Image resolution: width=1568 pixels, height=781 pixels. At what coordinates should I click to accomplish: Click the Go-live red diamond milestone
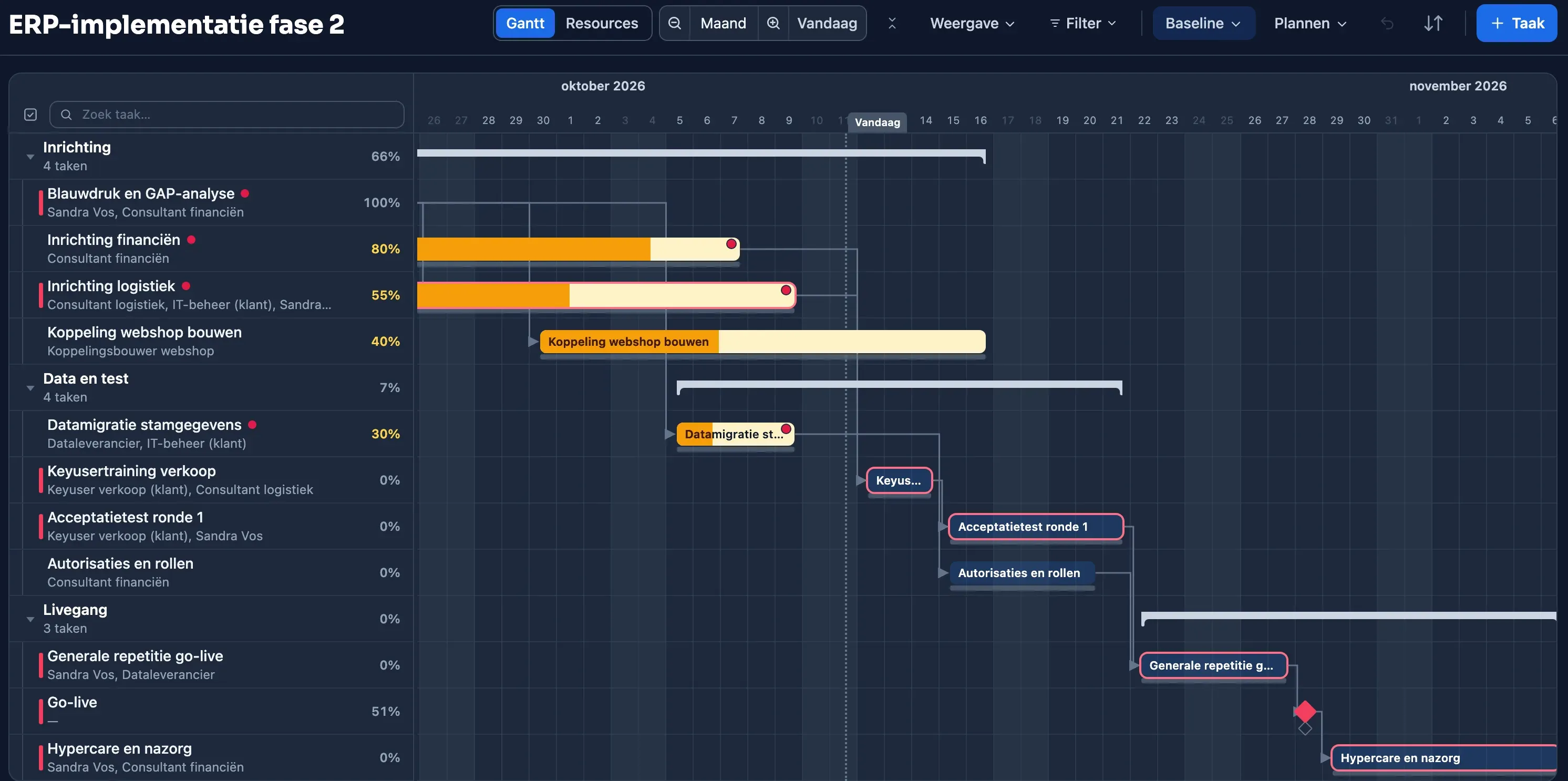coord(1304,711)
